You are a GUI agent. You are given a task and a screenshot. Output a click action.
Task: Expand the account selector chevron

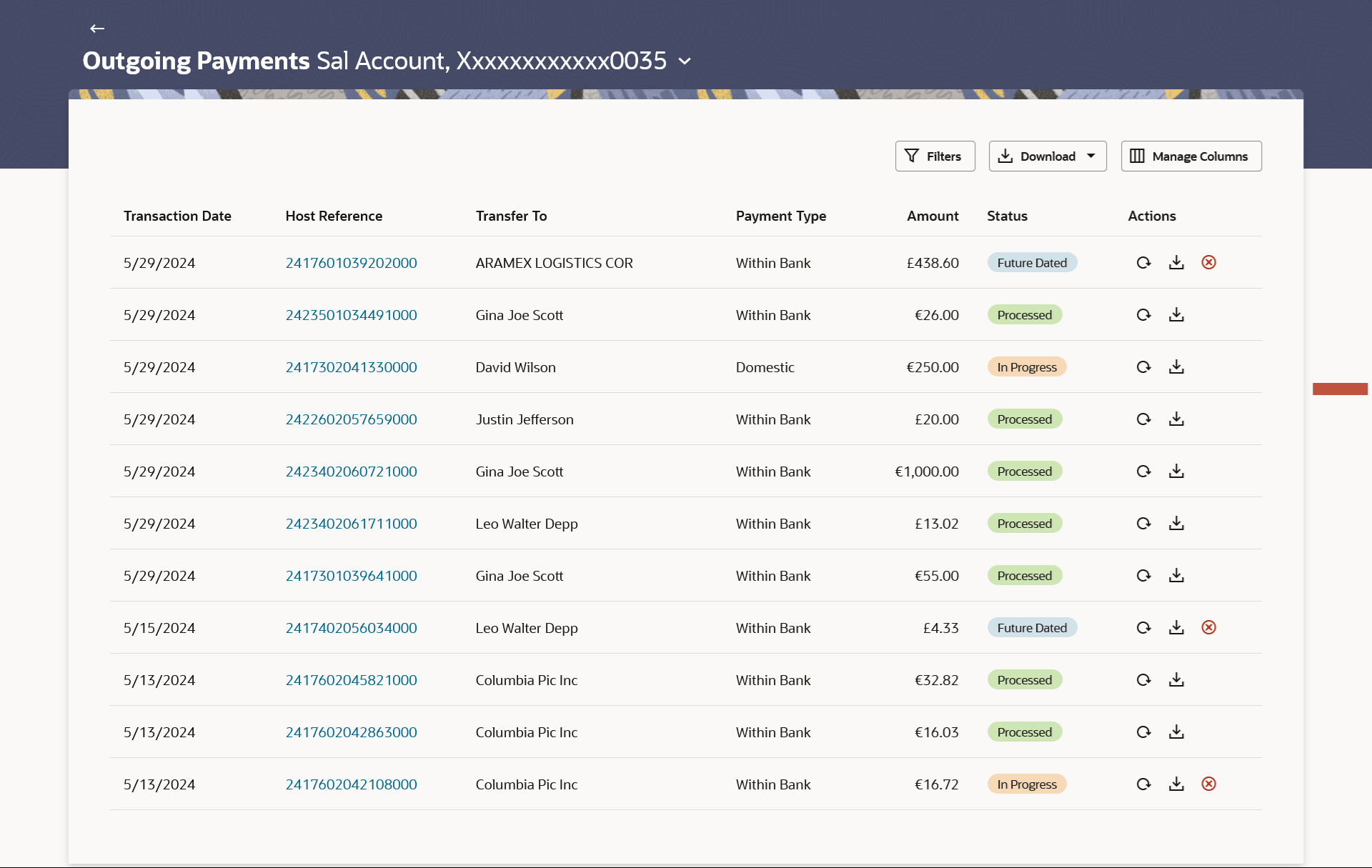(685, 61)
